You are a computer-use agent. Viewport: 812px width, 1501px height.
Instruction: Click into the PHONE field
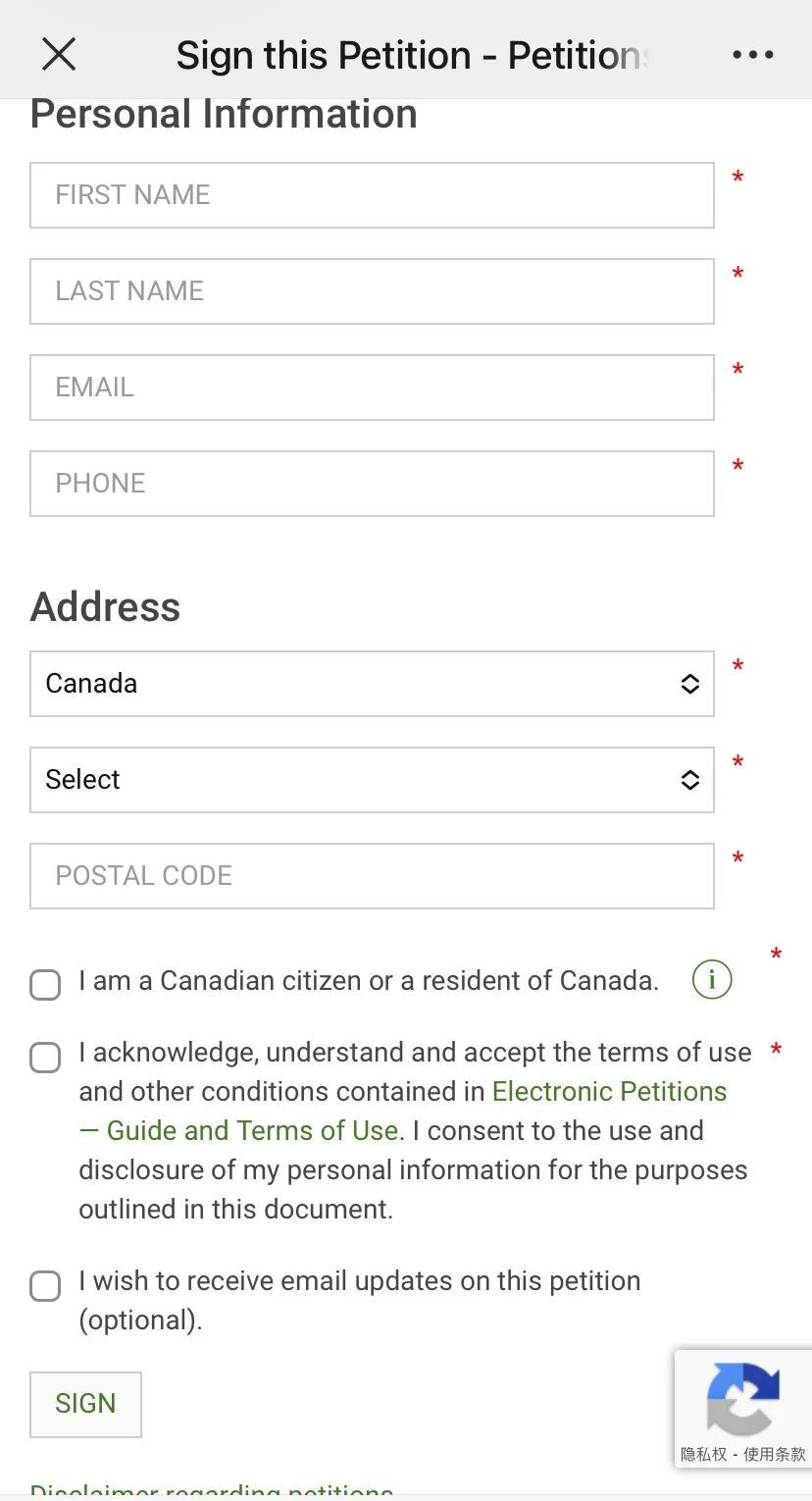tap(372, 484)
